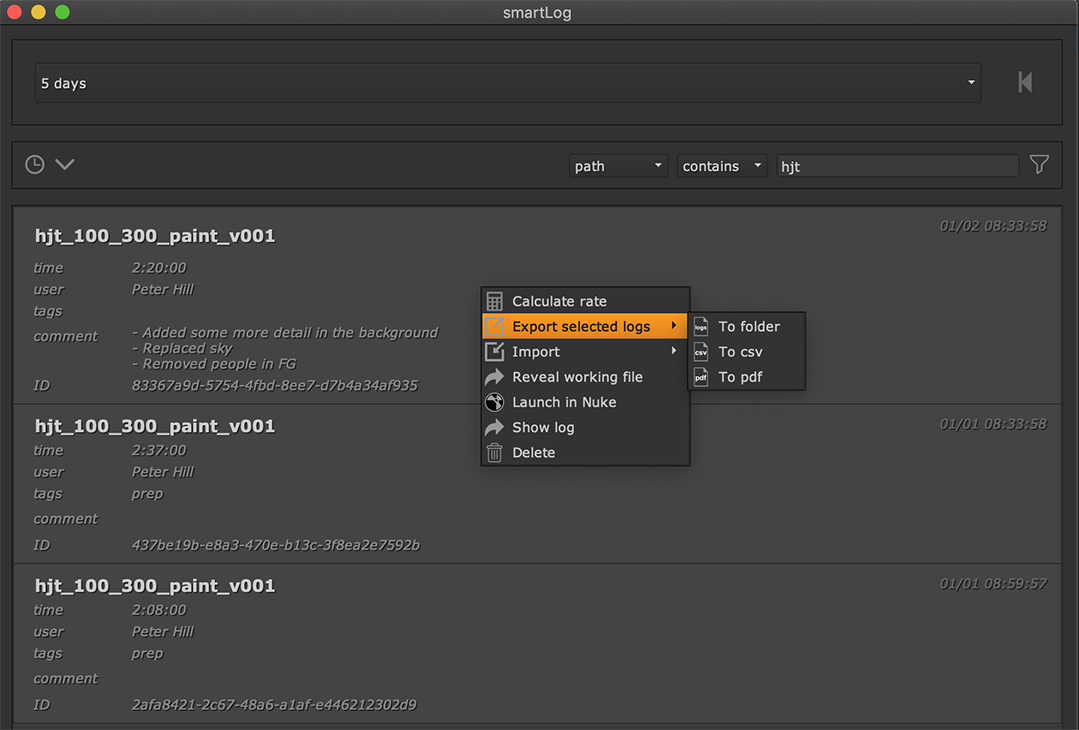This screenshot has height=730, width=1079.
Task: Expand the chevron next to clock icon
Action: click(65, 165)
